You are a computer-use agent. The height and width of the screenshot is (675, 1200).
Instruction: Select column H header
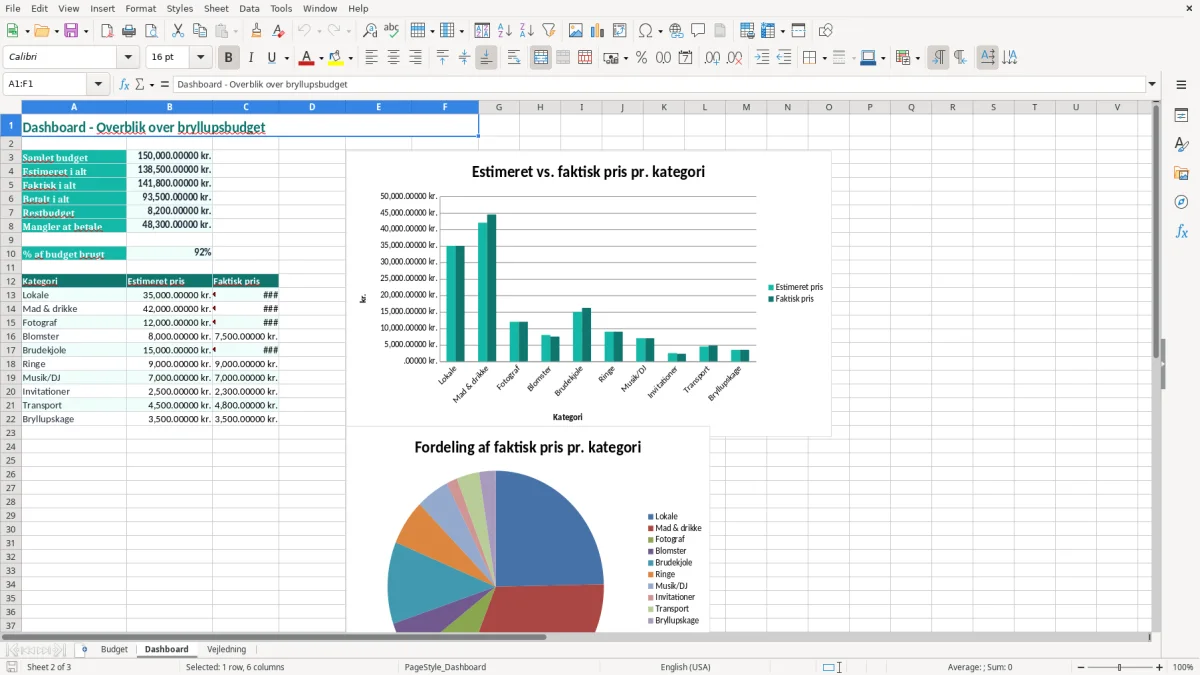coord(540,107)
